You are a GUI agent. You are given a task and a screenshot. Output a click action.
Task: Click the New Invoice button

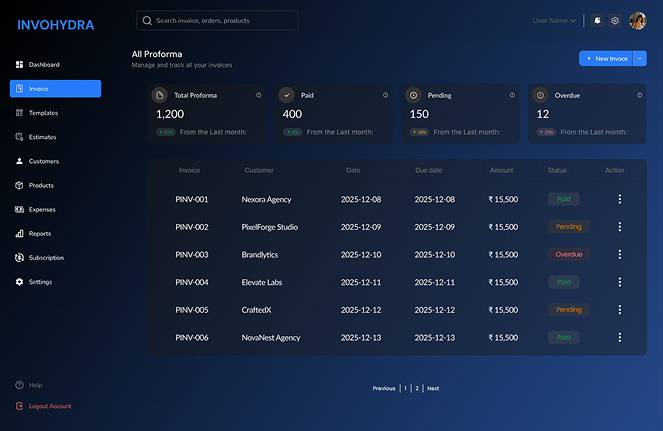[x=606, y=58]
